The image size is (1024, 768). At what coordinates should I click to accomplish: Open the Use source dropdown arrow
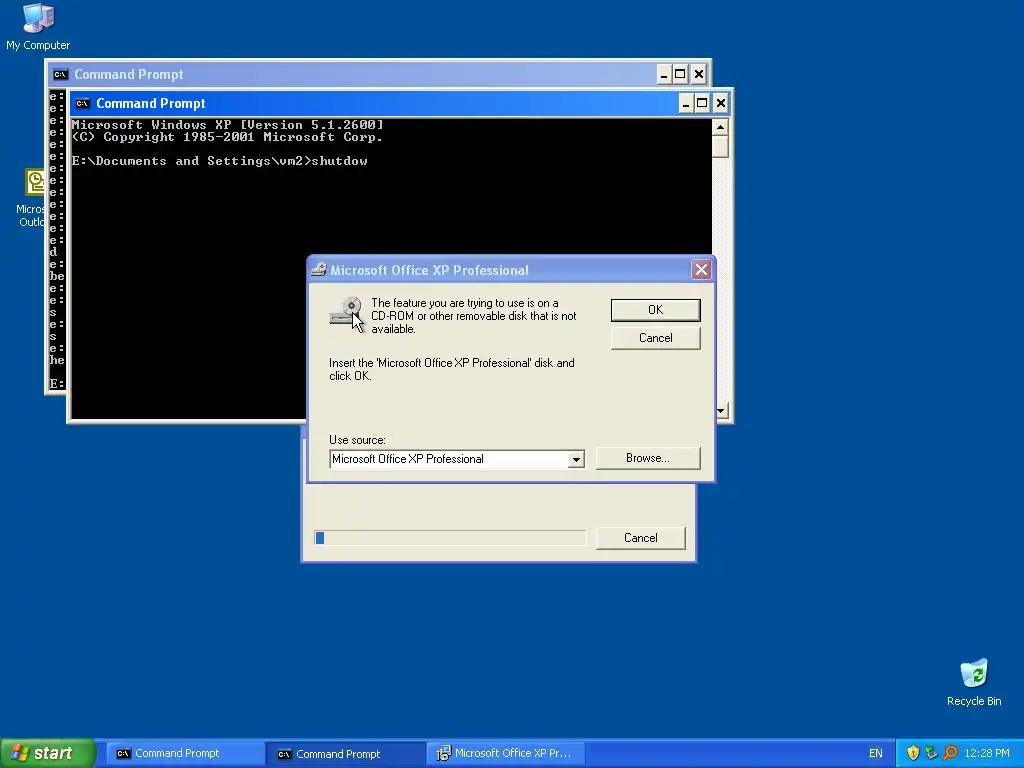point(575,459)
